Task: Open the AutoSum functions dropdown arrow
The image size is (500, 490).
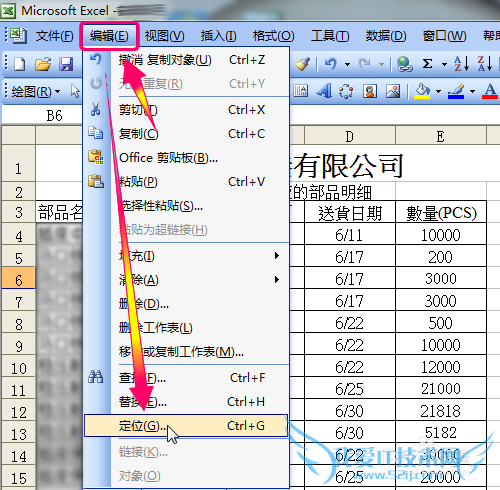Action: pos(444,64)
